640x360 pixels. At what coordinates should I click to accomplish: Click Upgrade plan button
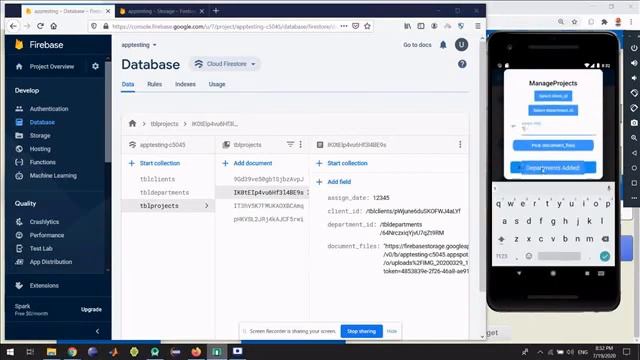point(91,309)
